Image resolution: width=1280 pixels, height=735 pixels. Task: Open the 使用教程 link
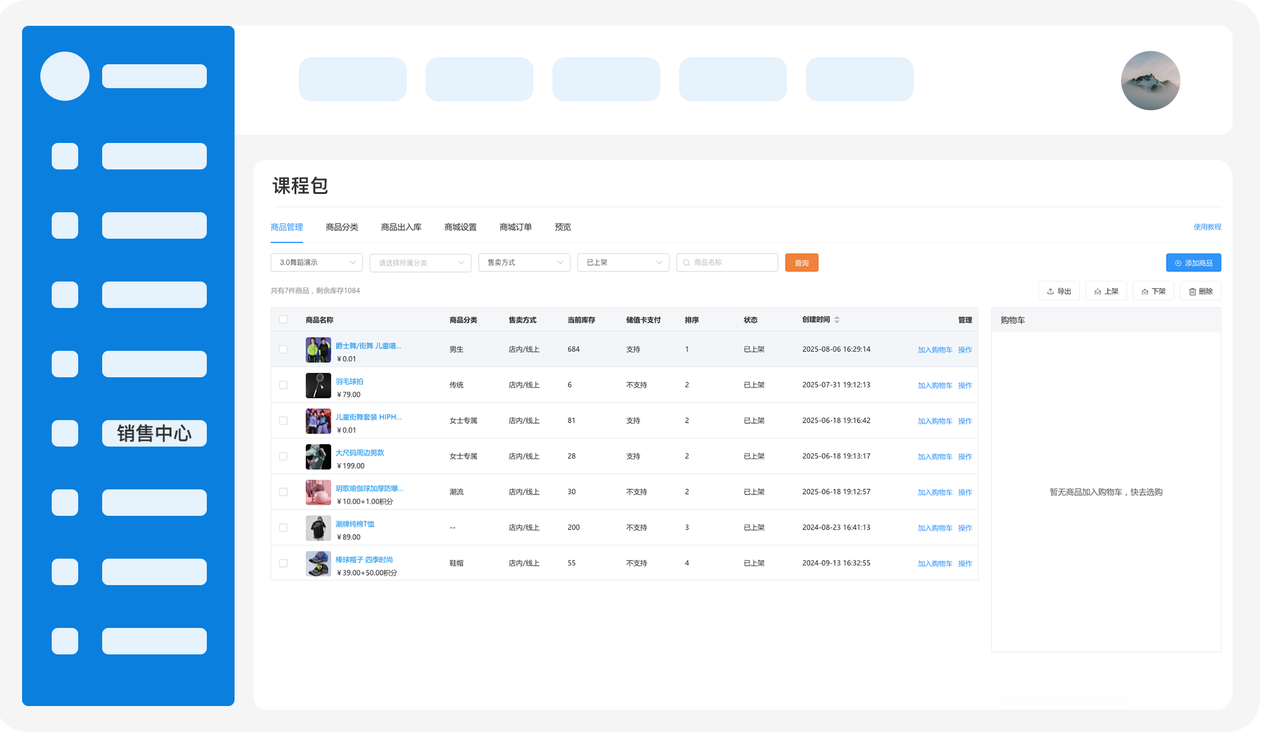click(x=1207, y=227)
